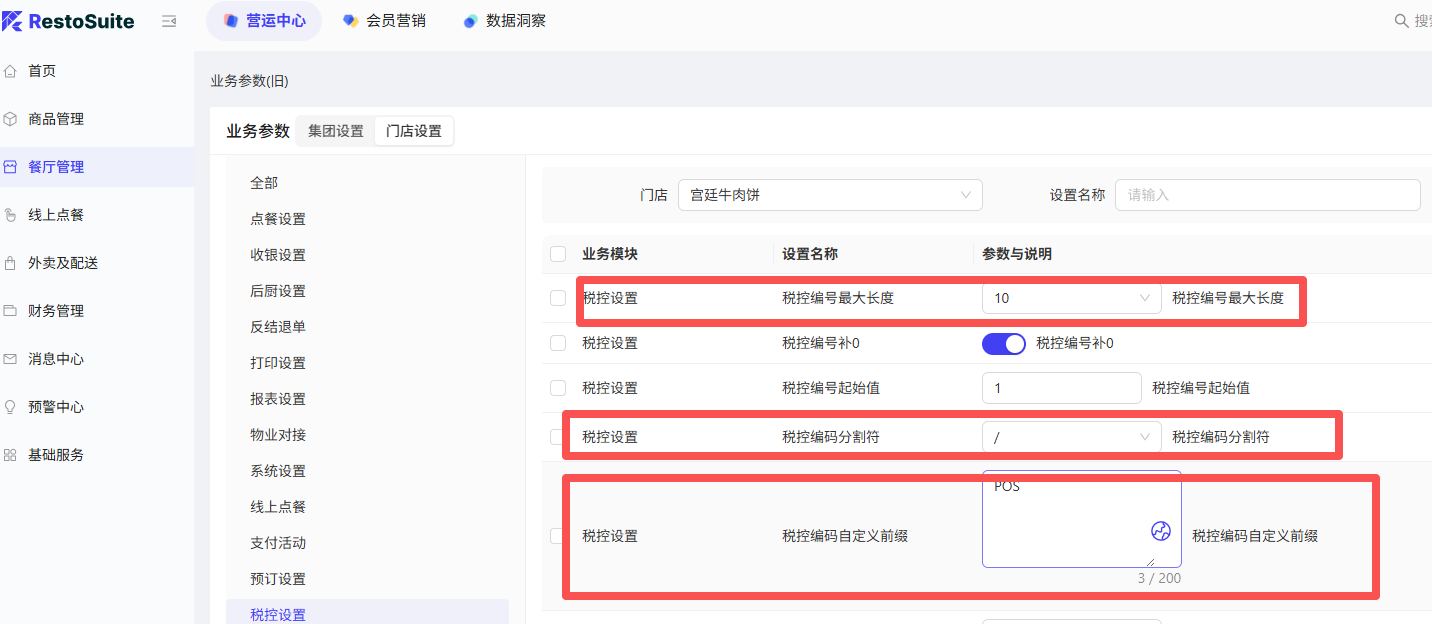Tick the checkbox for 税控编号起始值 row

point(558,388)
